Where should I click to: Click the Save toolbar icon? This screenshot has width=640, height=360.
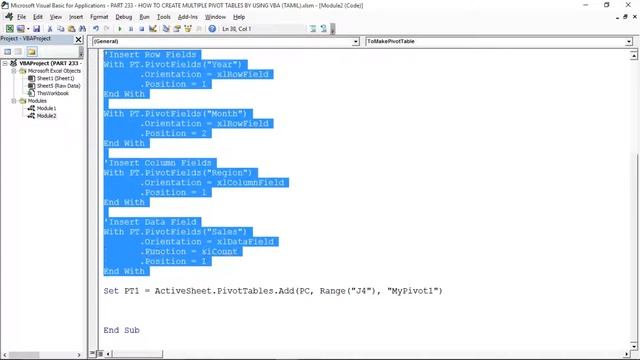pos(36,29)
